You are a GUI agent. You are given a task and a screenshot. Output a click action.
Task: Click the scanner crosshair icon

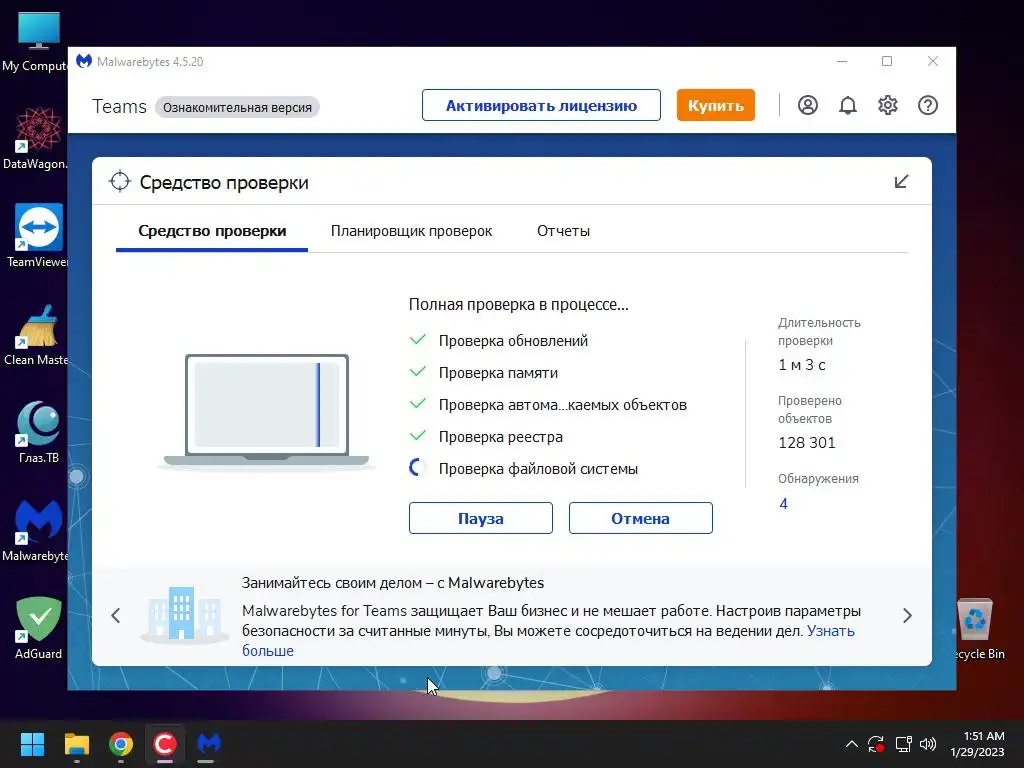[120, 182]
